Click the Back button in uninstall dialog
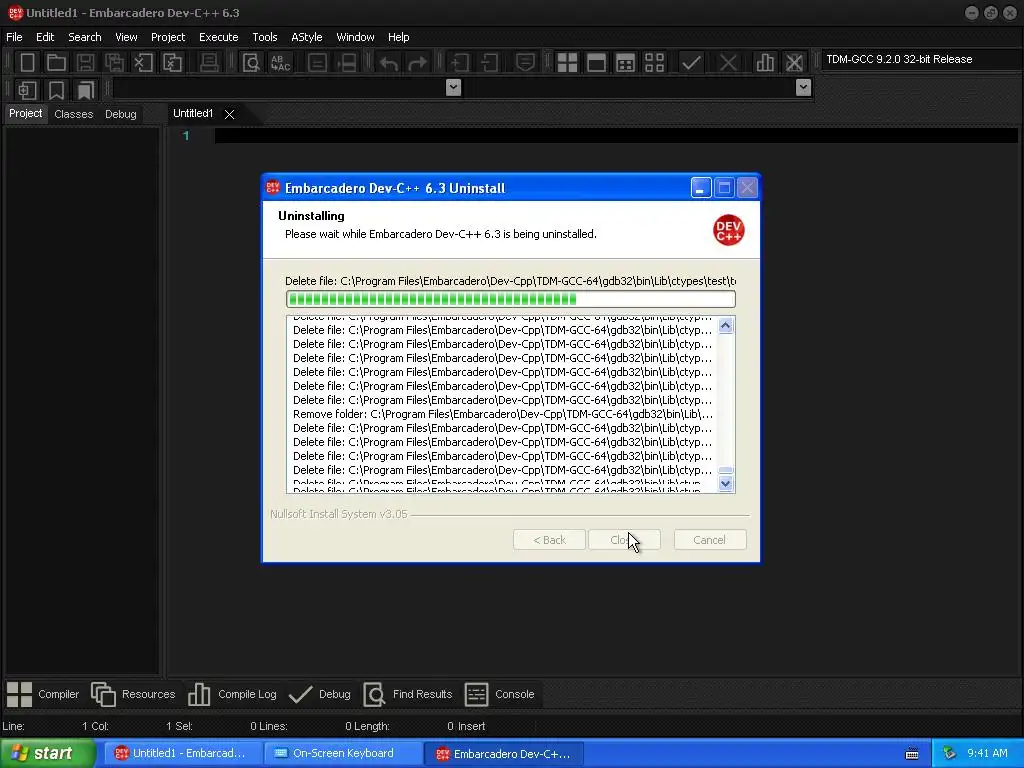 (x=549, y=540)
